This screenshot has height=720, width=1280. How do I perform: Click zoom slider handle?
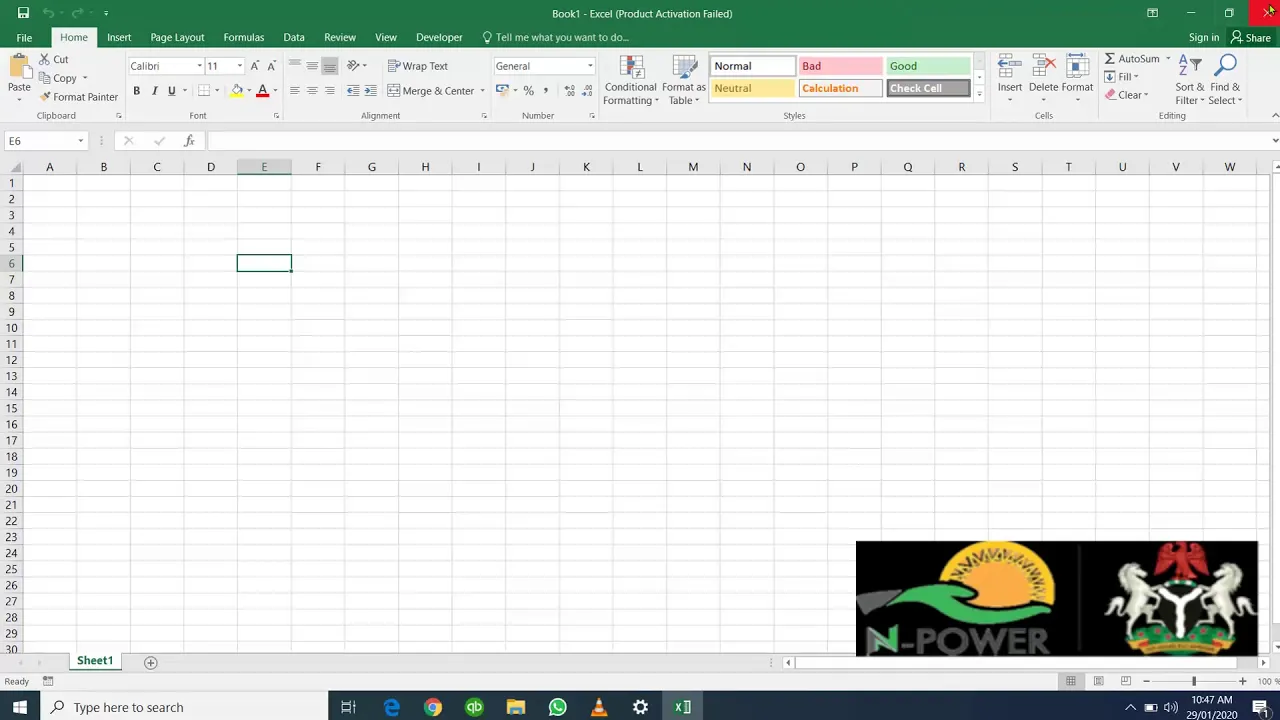click(x=1193, y=681)
